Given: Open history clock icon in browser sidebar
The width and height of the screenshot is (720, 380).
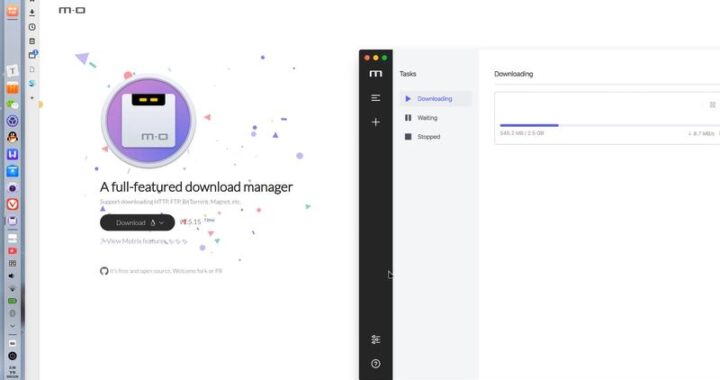Looking at the screenshot, I should click(x=32, y=27).
